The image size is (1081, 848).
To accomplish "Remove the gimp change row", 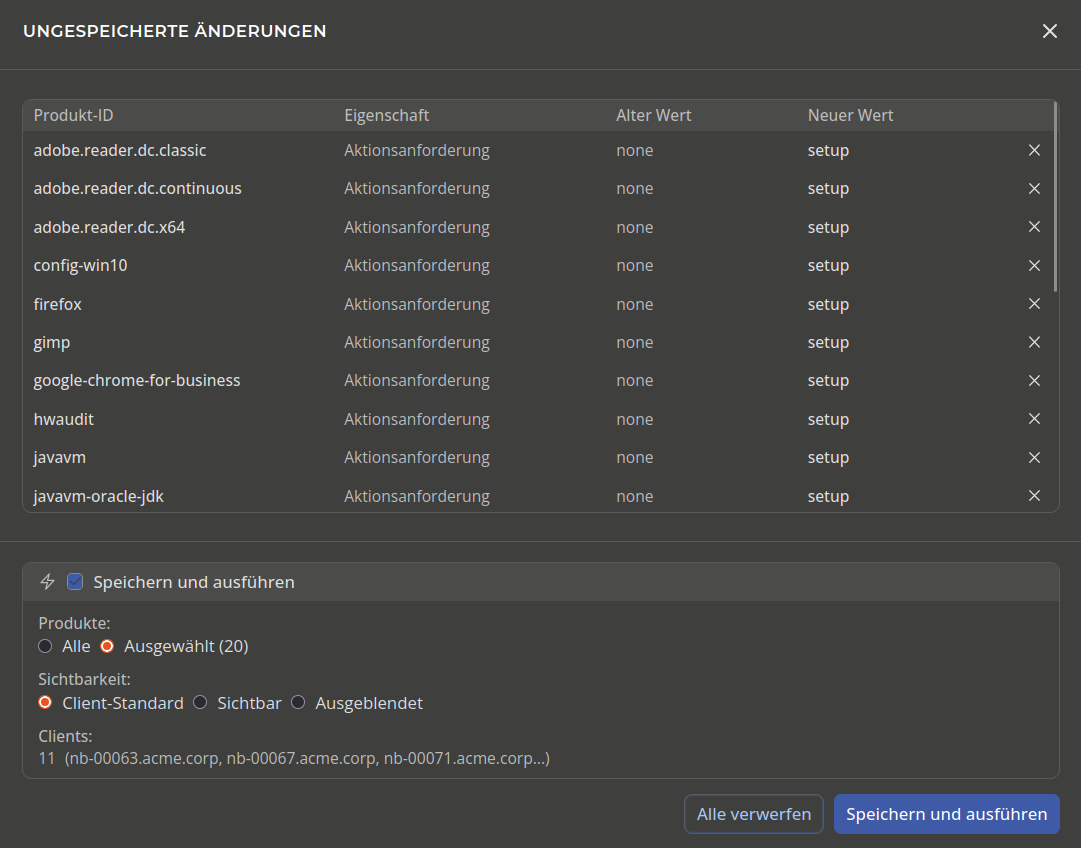I will coord(1034,342).
